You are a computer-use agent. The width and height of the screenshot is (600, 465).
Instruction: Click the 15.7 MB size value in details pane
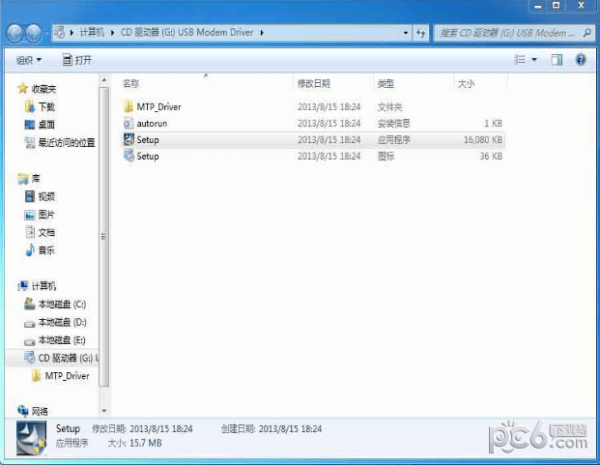click(x=146, y=443)
